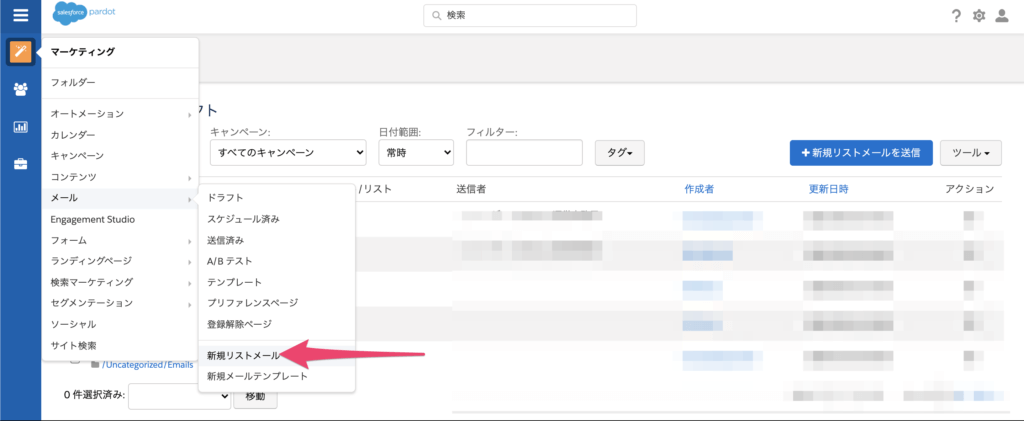Sort by 更新日時 column header
Screen dimensions: 1024x421
coord(828,189)
